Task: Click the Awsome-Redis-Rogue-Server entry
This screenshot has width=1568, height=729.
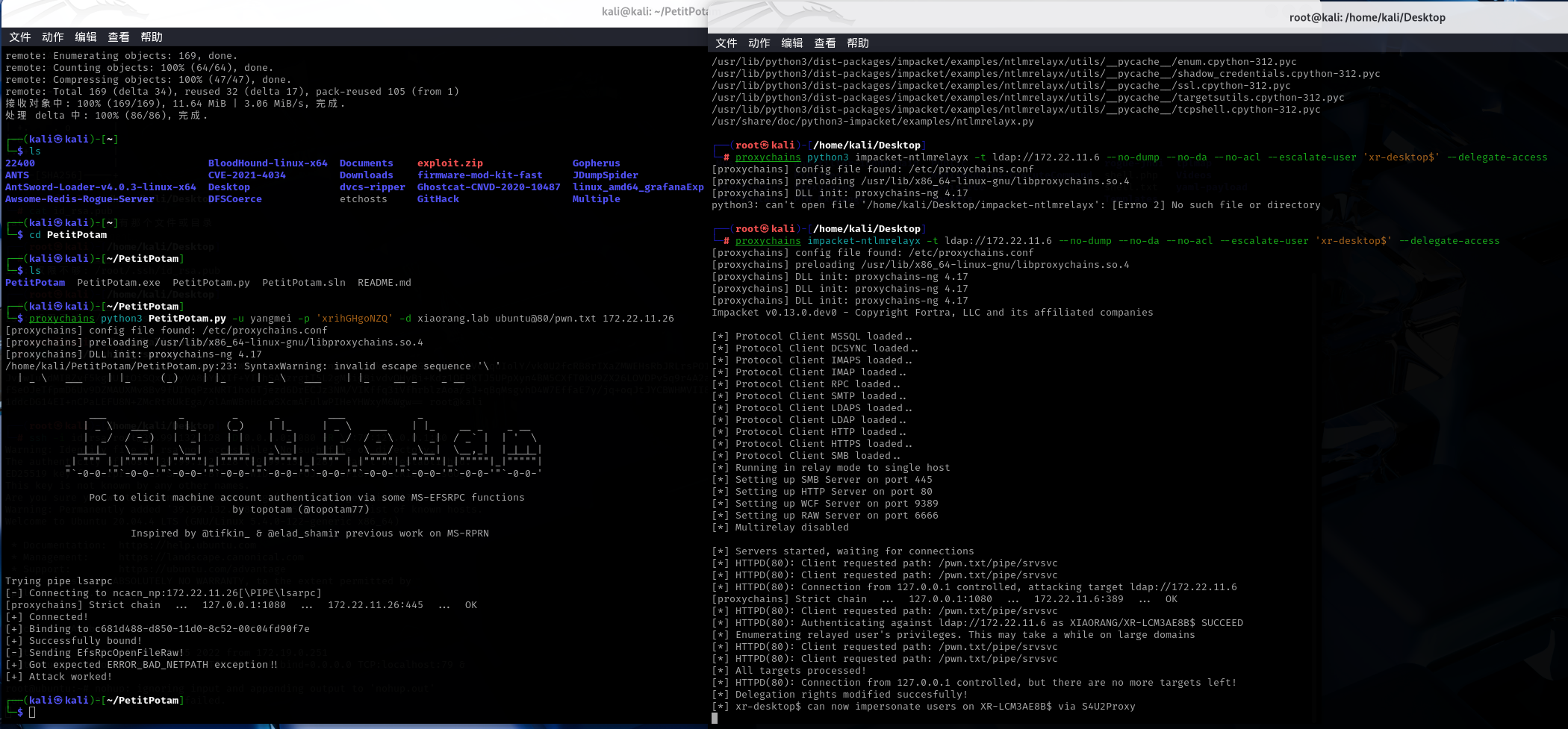Action: click(80, 199)
